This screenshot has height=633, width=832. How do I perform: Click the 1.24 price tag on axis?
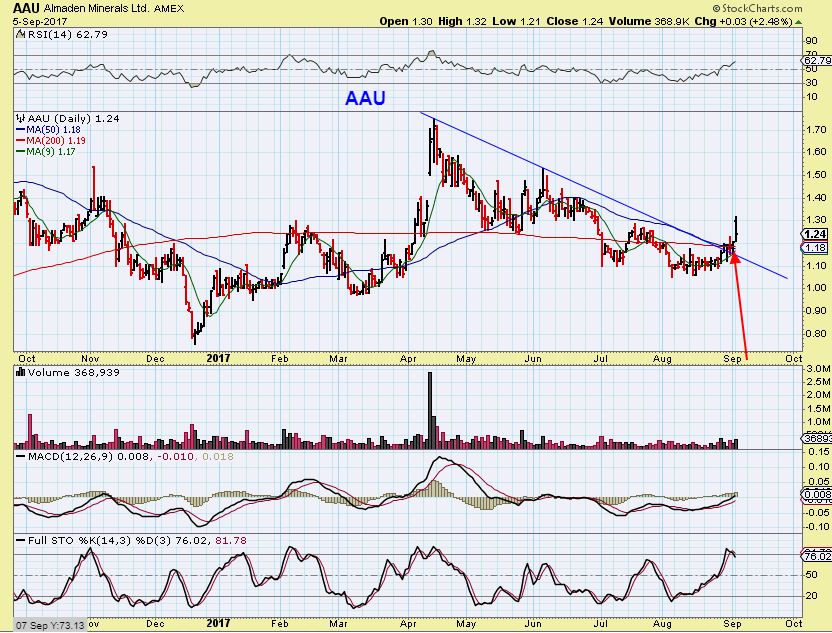[x=816, y=235]
